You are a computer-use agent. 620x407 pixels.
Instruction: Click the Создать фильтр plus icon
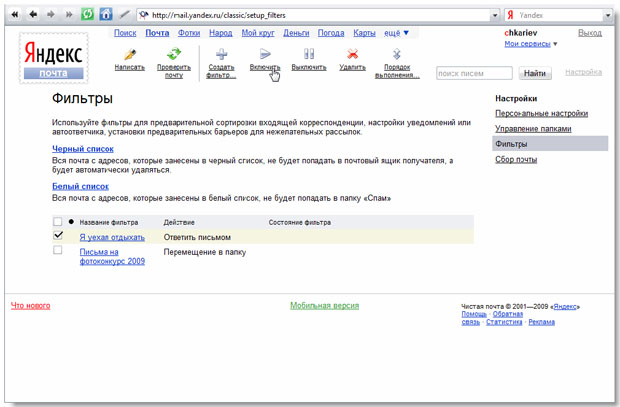[x=221, y=54]
